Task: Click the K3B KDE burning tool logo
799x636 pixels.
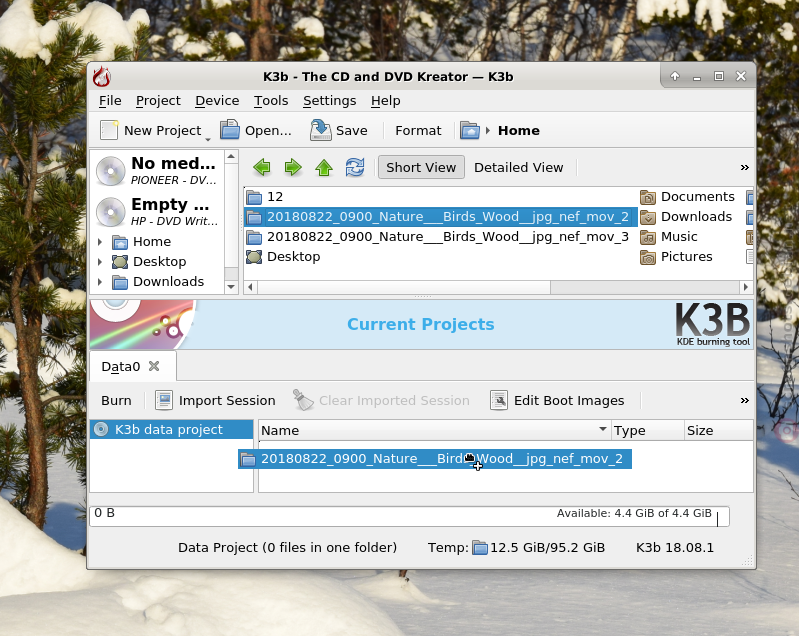Action: point(713,324)
